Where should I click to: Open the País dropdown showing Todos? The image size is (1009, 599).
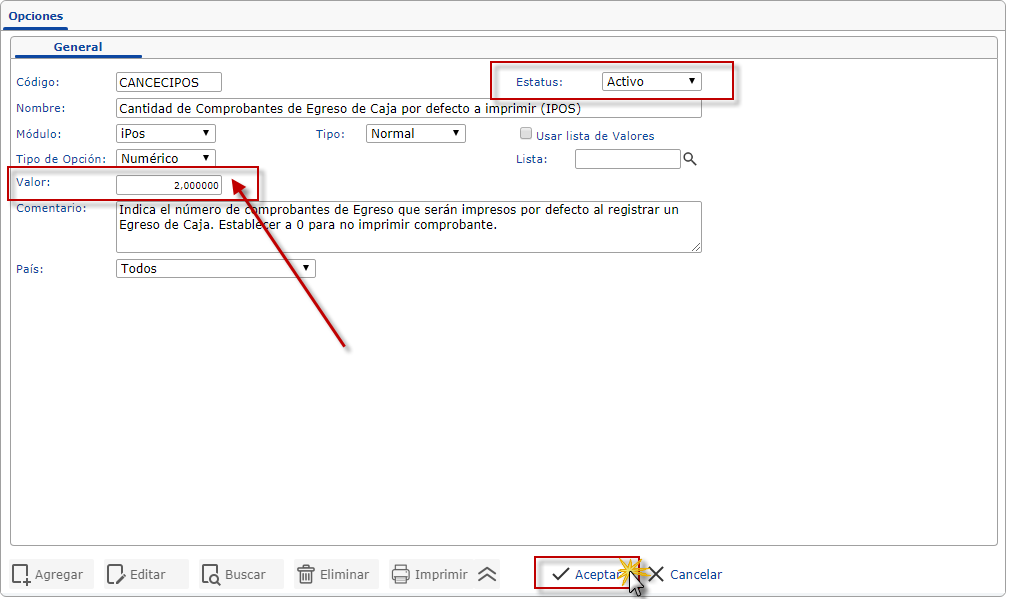[x=216, y=268]
